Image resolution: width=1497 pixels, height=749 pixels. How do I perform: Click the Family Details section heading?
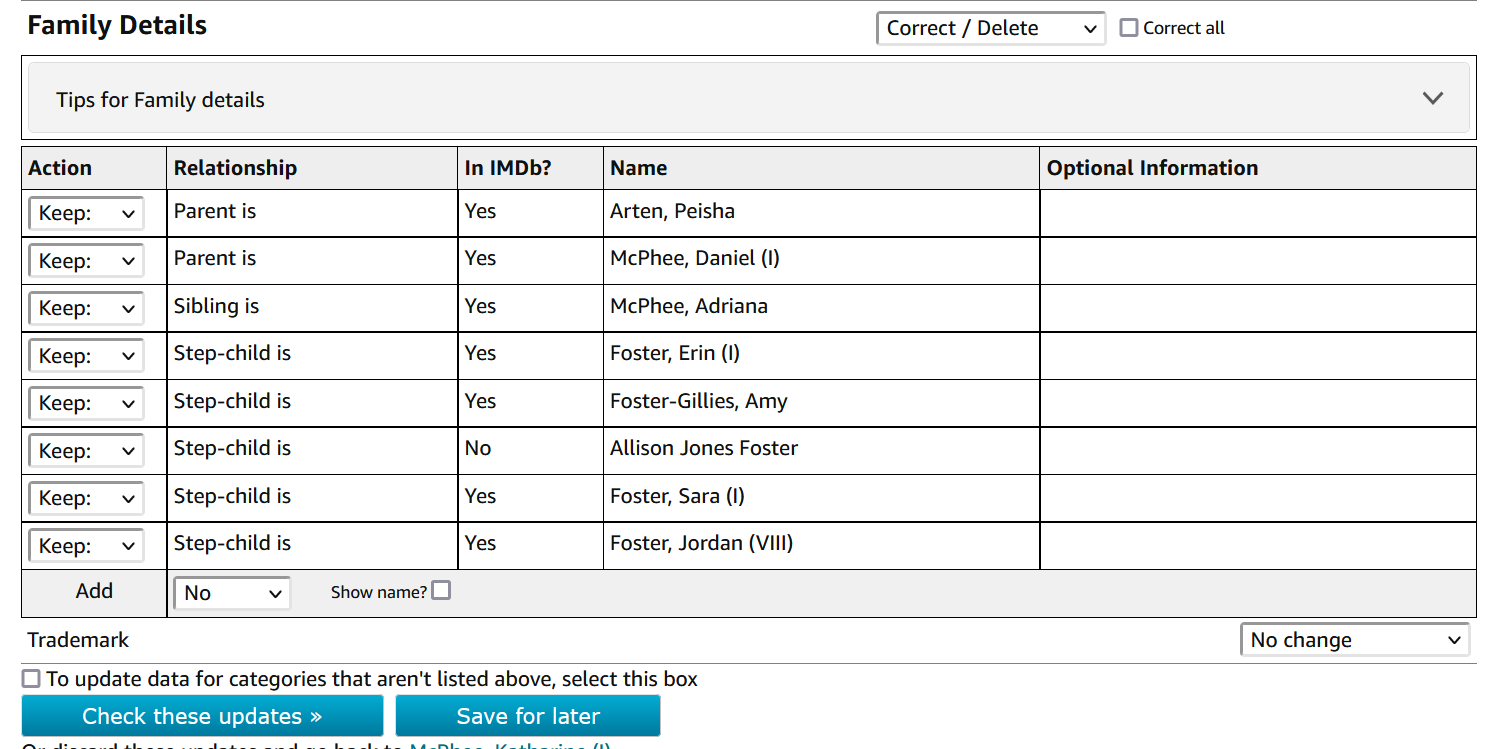117,26
